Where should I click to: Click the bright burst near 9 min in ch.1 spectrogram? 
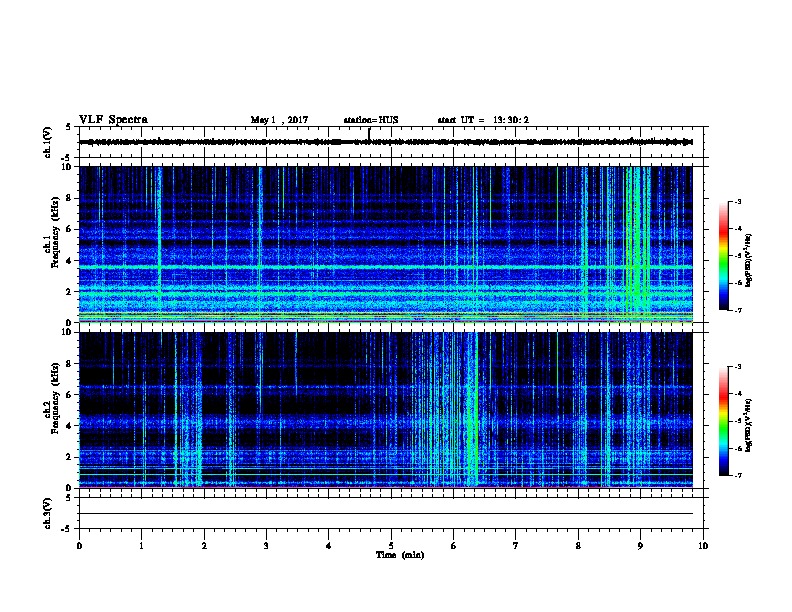coord(637,244)
